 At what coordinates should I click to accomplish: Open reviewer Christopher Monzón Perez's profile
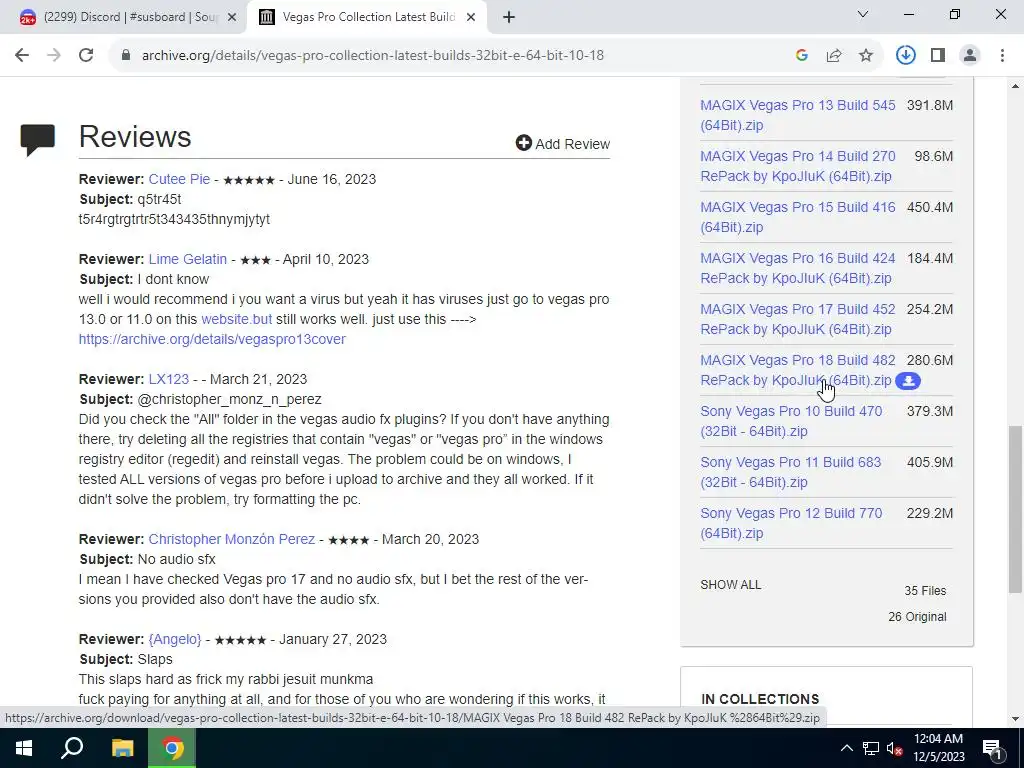pos(231,539)
